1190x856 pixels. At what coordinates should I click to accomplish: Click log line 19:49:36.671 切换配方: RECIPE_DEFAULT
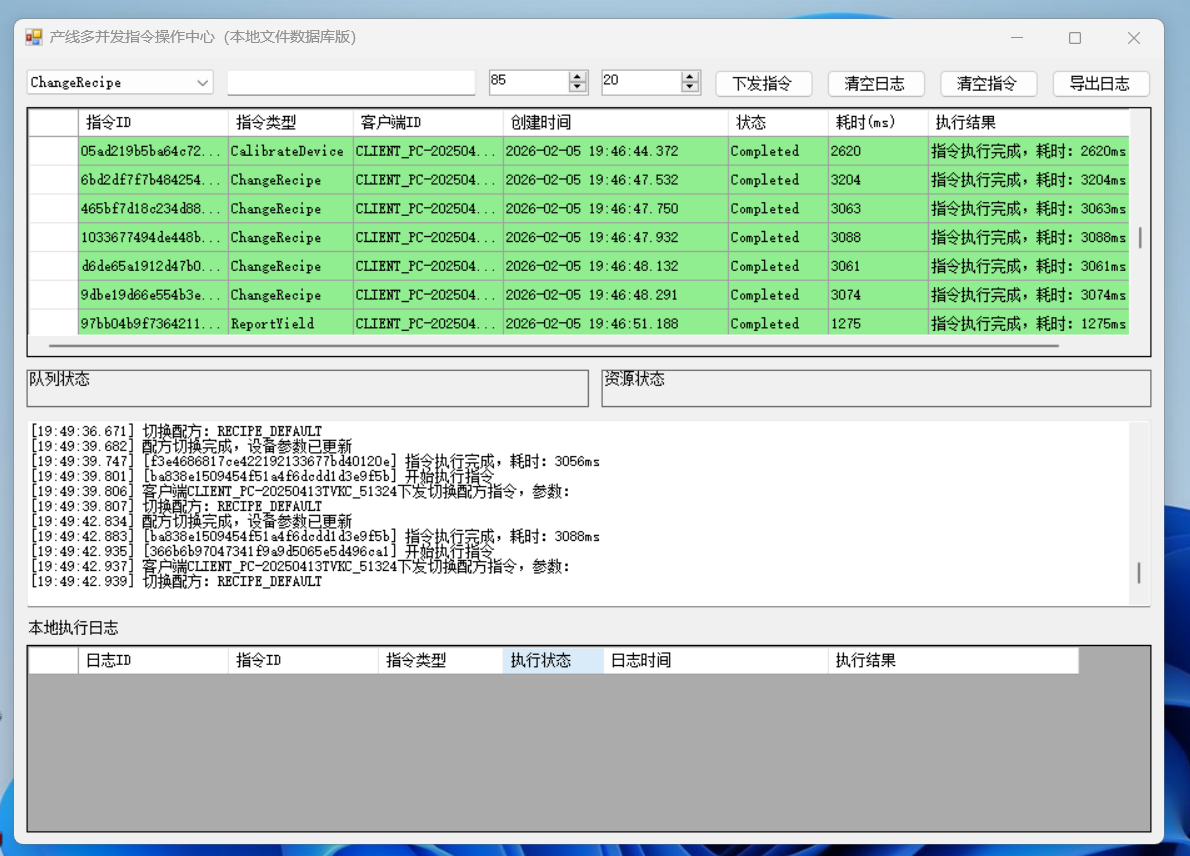click(176, 431)
